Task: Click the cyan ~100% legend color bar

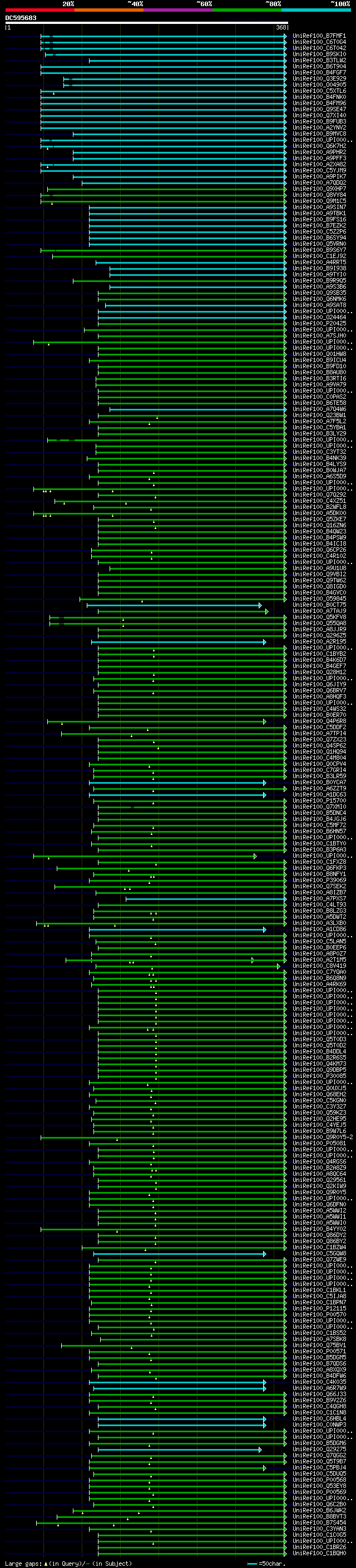Action: [x=316, y=11]
